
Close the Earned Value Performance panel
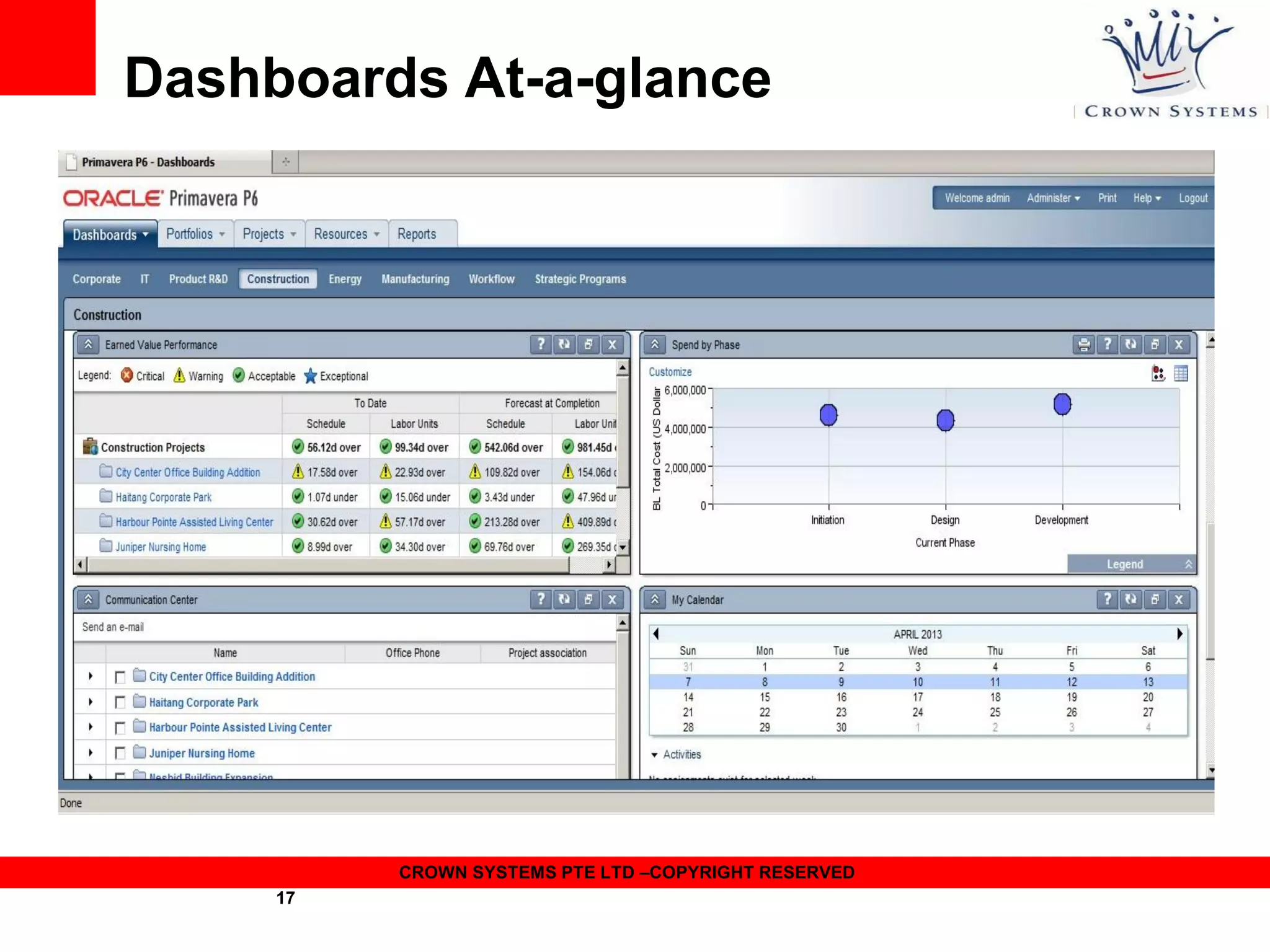click(612, 344)
